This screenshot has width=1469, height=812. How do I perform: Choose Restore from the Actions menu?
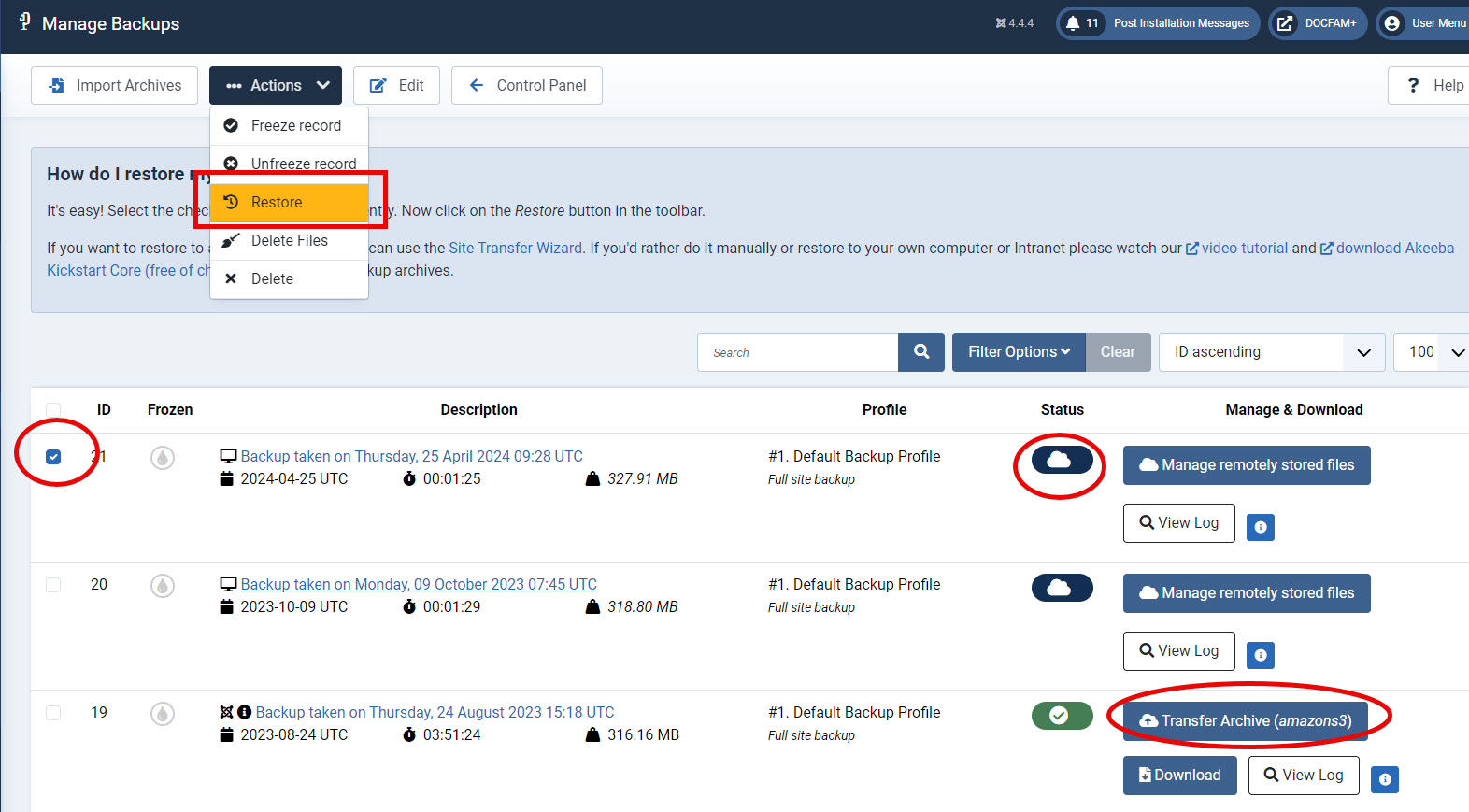pyautogui.click(x=289, y=203)
